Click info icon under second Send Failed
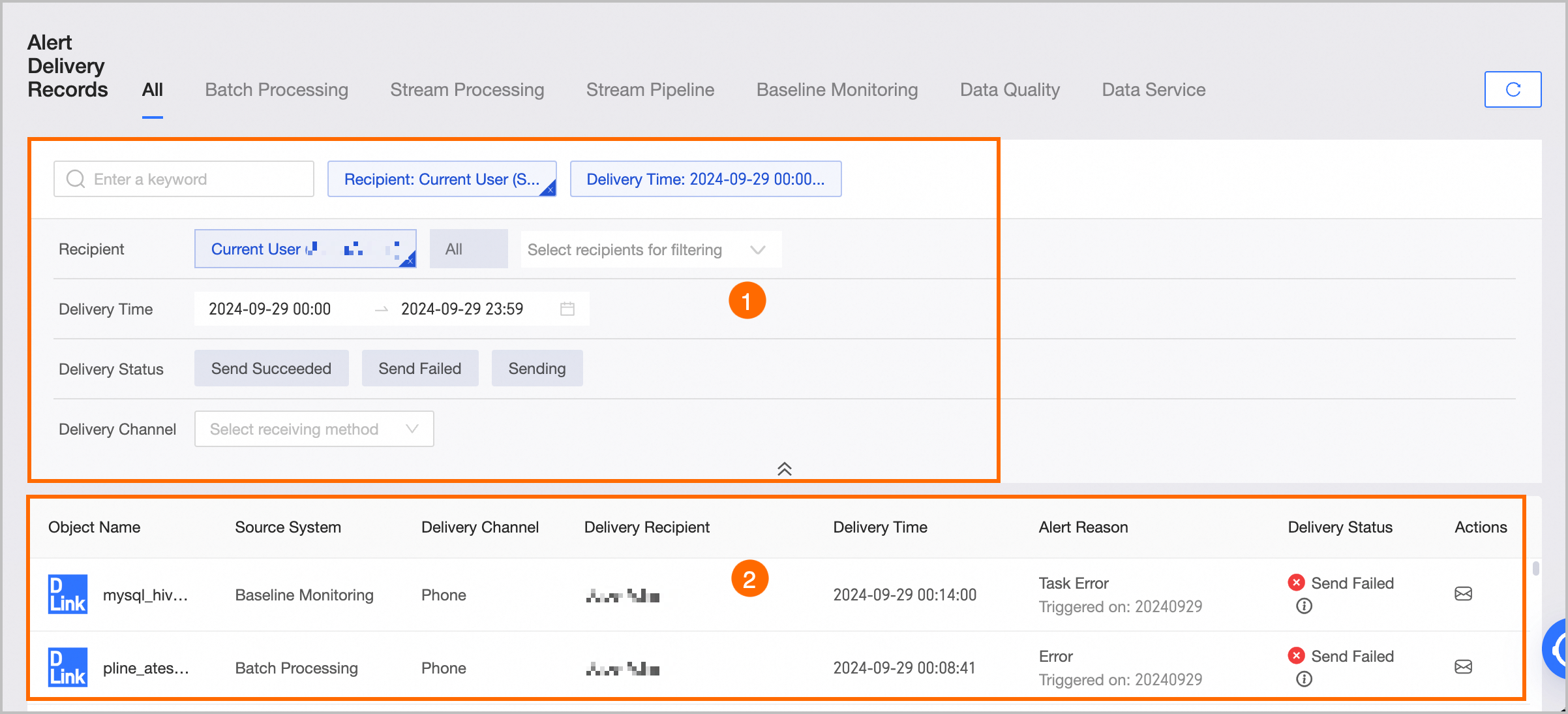The width and height of the screenshot is (1568, 714). pyautogui.click(x=1304, y=679)
